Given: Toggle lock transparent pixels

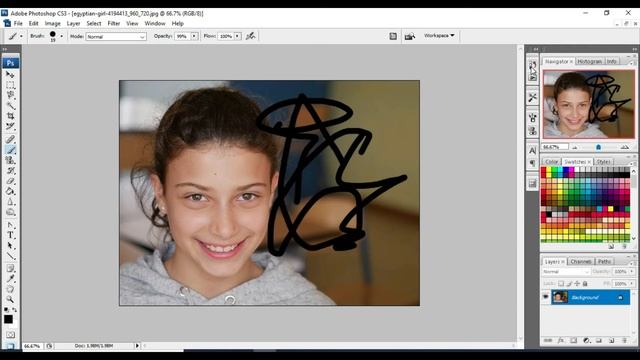Looking at the screenshot, I should click(x=561, y=283).
